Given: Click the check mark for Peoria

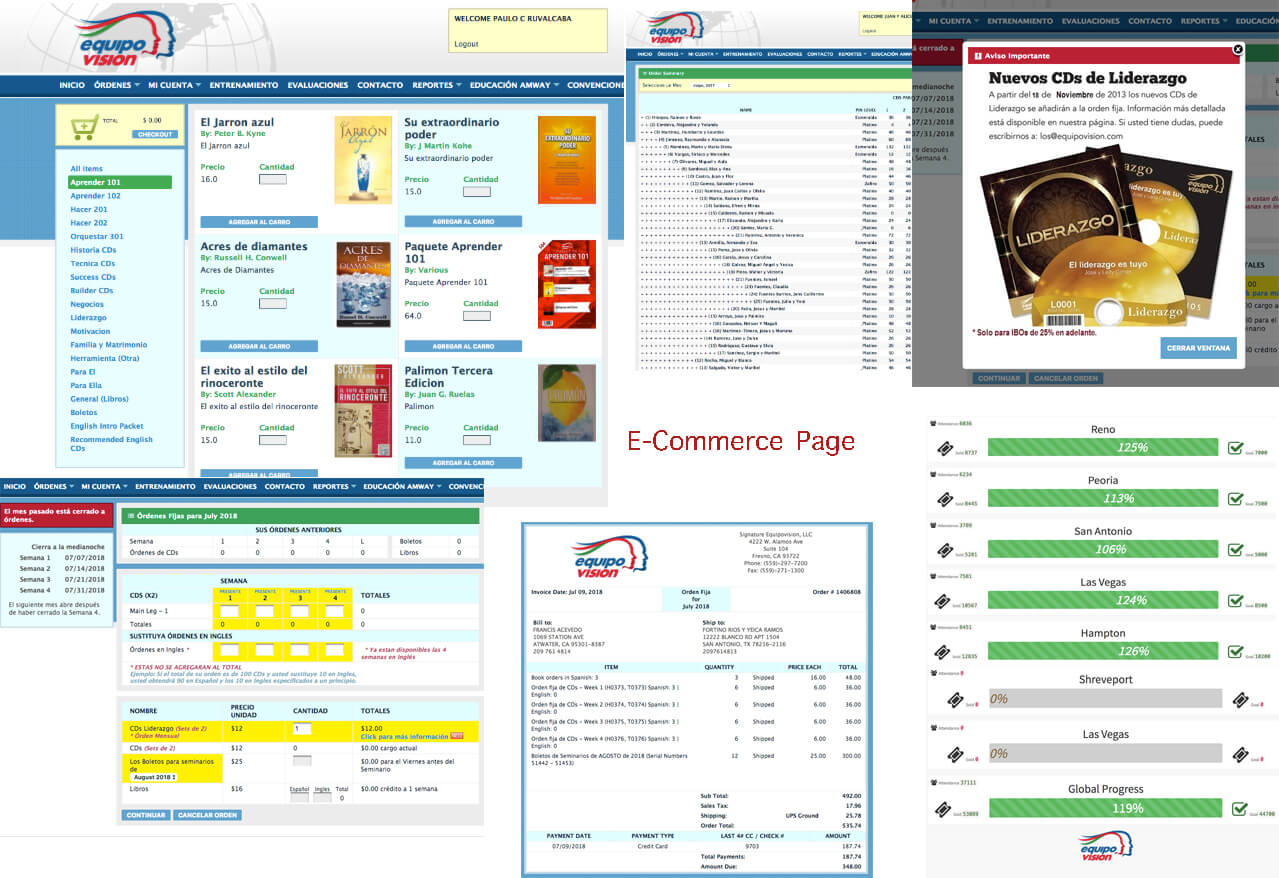Looking at the screenshot, I should point(1236,498).
